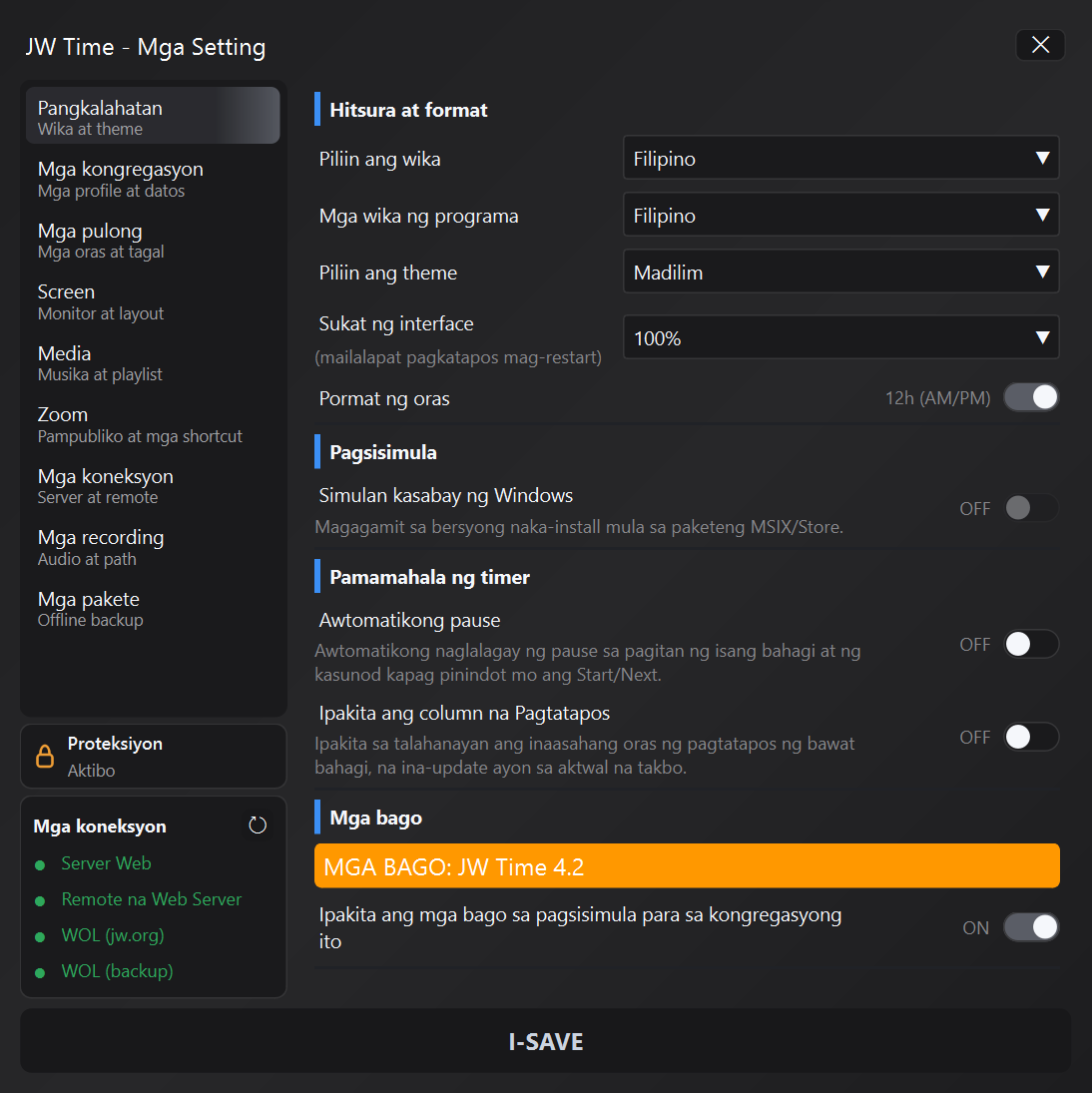Enable Ipakita ang column na Pagtatapos switch
The height and width of the screenshot is (1093, 1092).
coord(1031,737)
